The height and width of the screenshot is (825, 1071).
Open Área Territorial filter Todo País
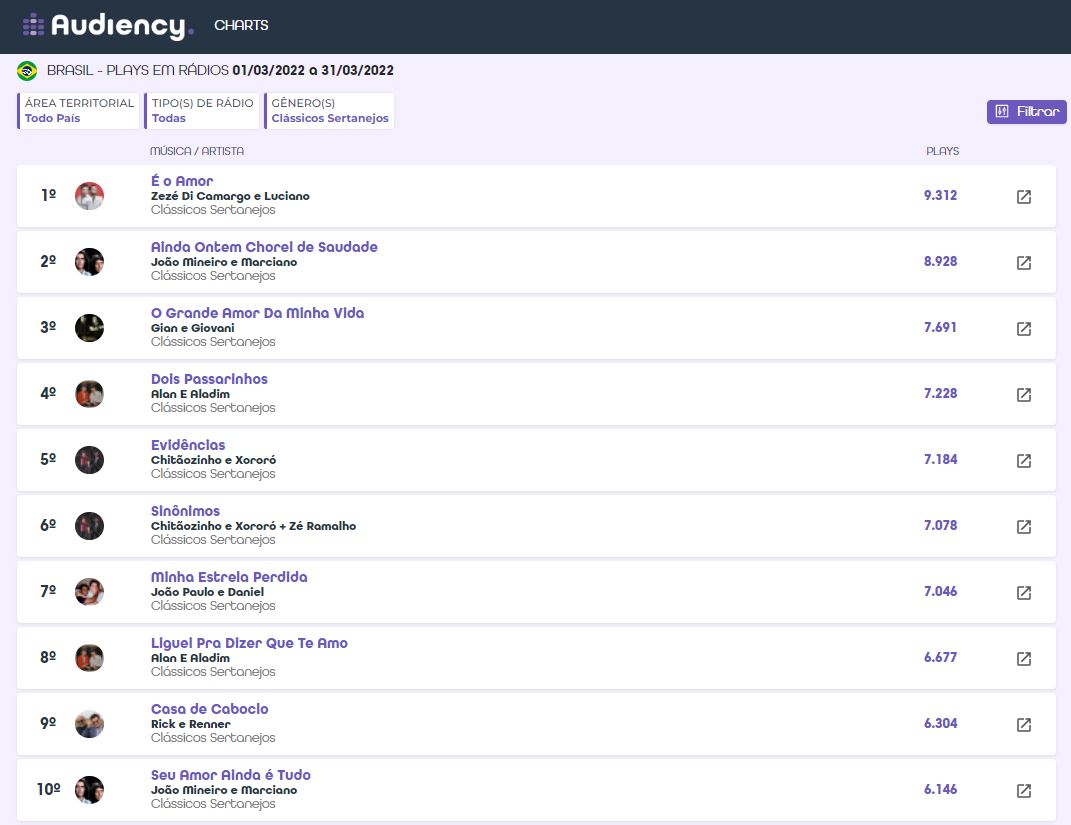click(79, 111)
